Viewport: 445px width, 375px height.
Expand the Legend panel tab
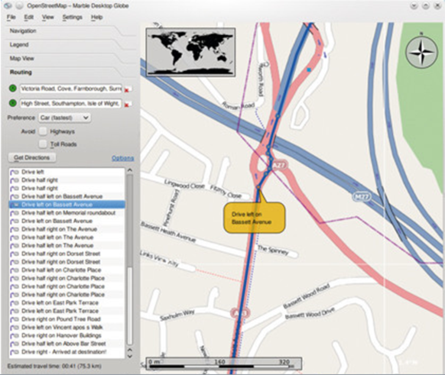click(19, 45)
